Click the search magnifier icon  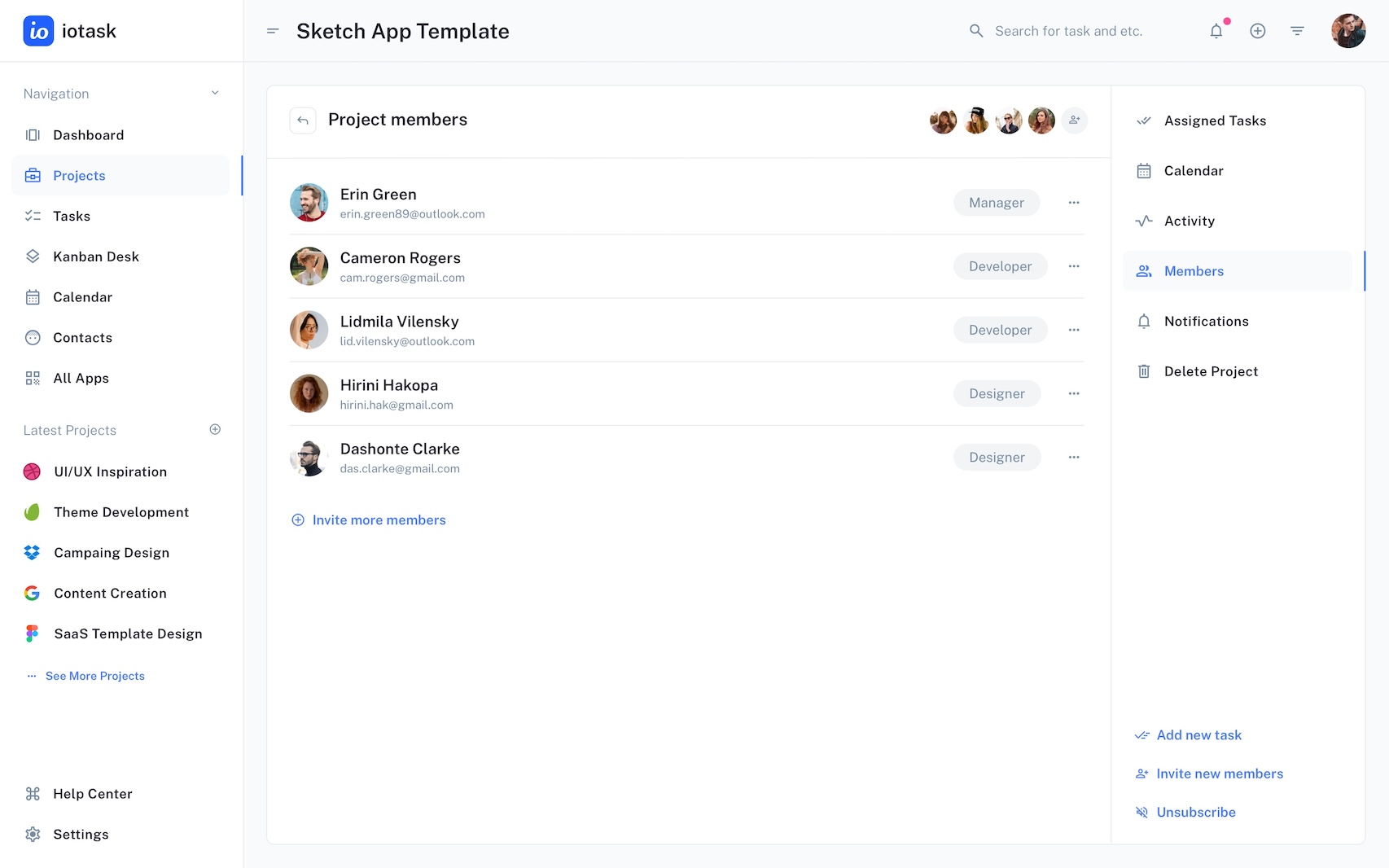pos(976,31)
